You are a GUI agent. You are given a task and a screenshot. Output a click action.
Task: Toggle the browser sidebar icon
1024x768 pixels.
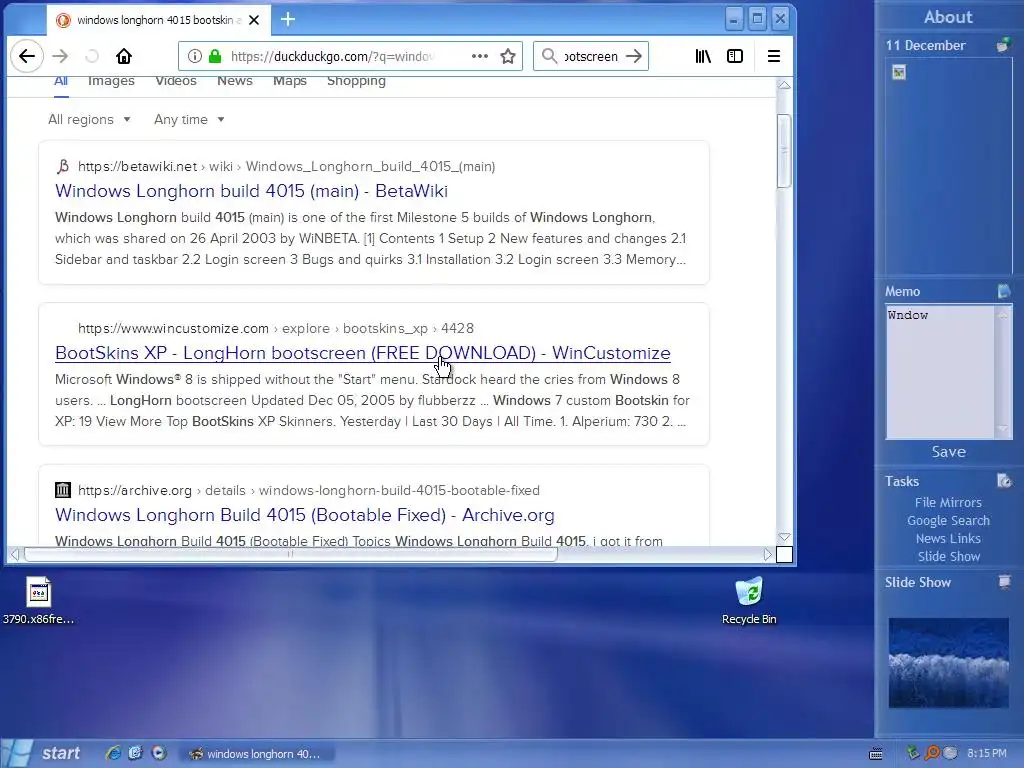coord(735,56)
